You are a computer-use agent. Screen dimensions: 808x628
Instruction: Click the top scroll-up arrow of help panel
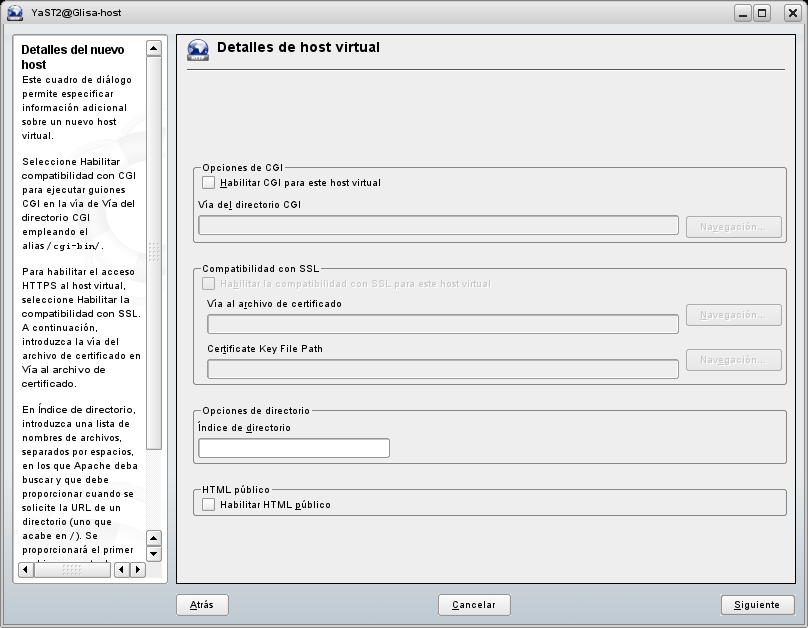click(153, 47)
